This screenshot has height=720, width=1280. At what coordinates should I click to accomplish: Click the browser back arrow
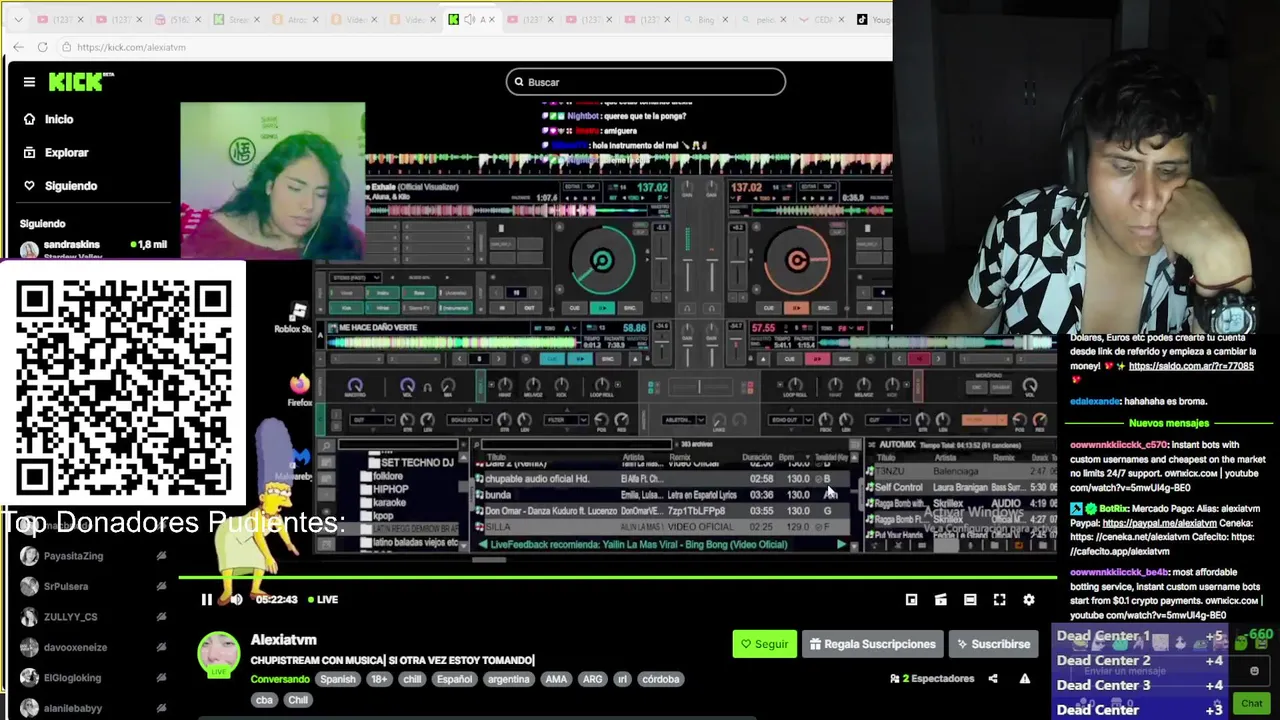[18, 47]
